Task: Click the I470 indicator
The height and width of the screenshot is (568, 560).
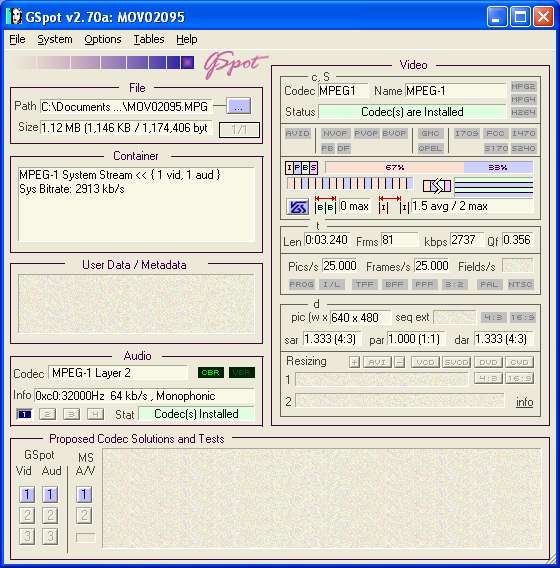Action: point(523,133)
